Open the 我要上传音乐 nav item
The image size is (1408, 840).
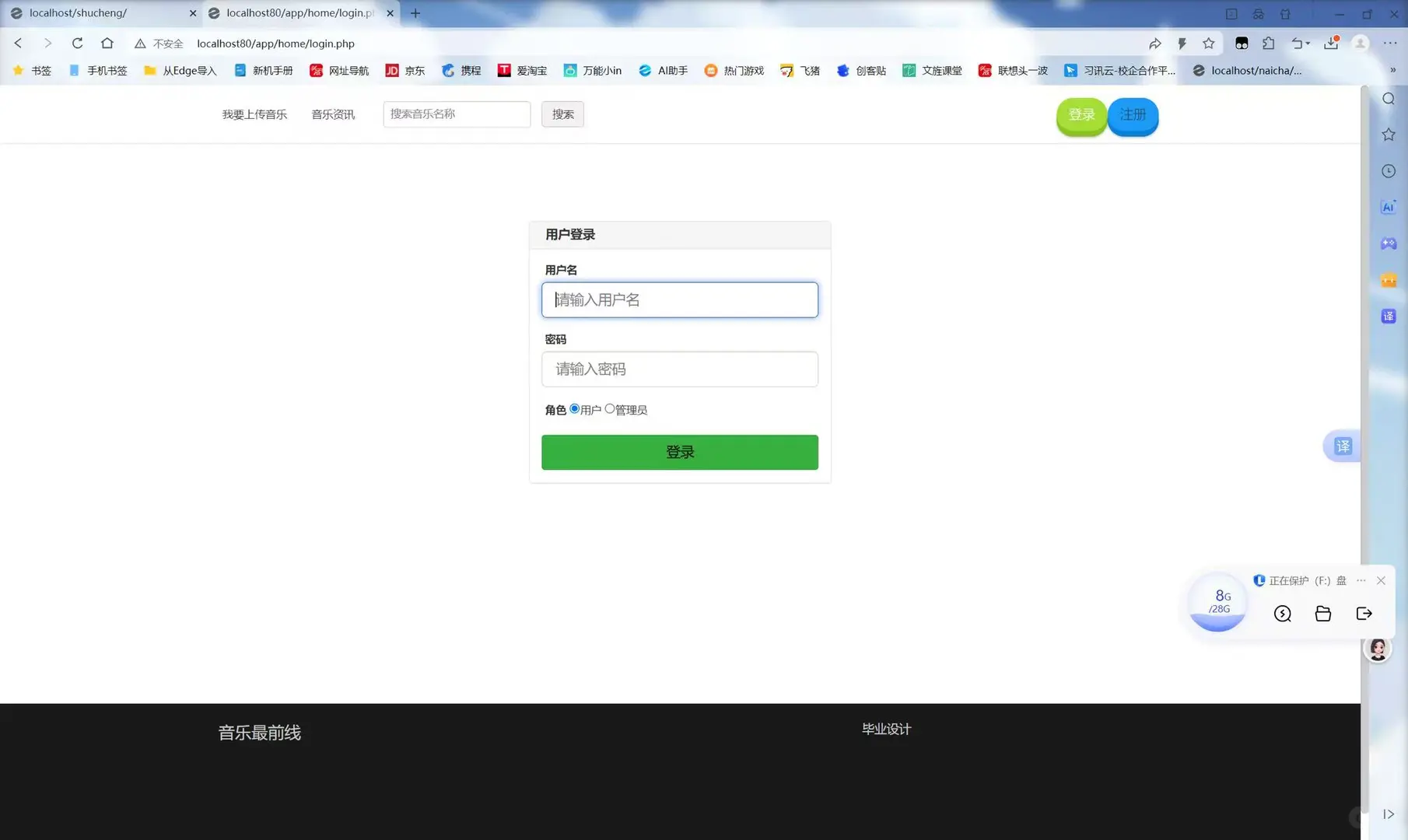[254, 114]
